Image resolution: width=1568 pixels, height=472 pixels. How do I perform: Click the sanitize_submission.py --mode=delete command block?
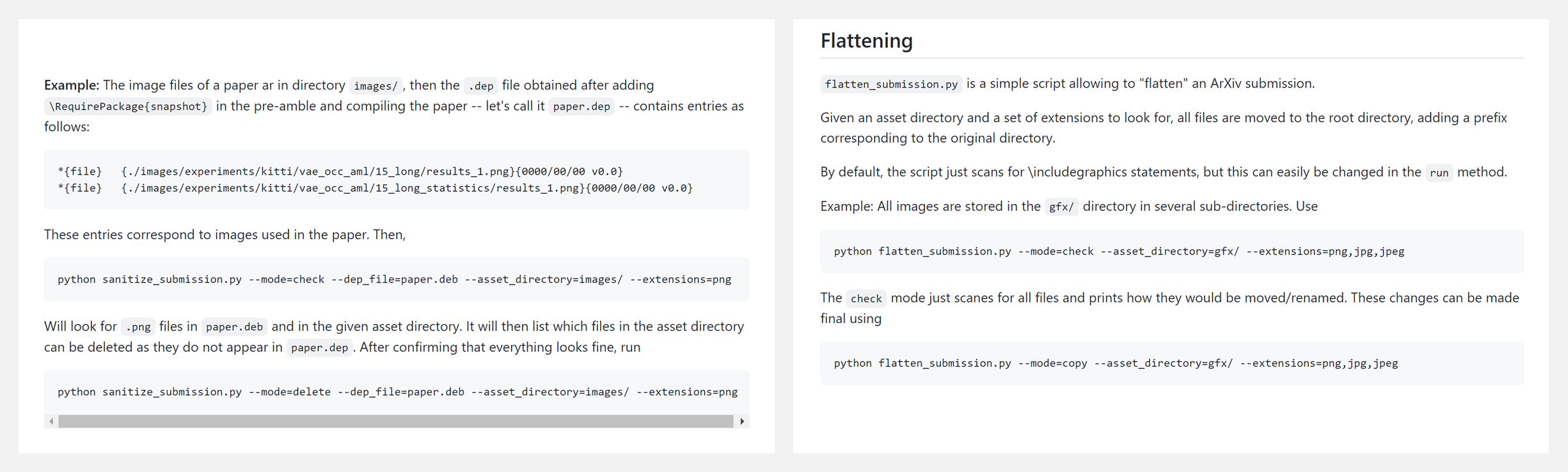[397, 392]
